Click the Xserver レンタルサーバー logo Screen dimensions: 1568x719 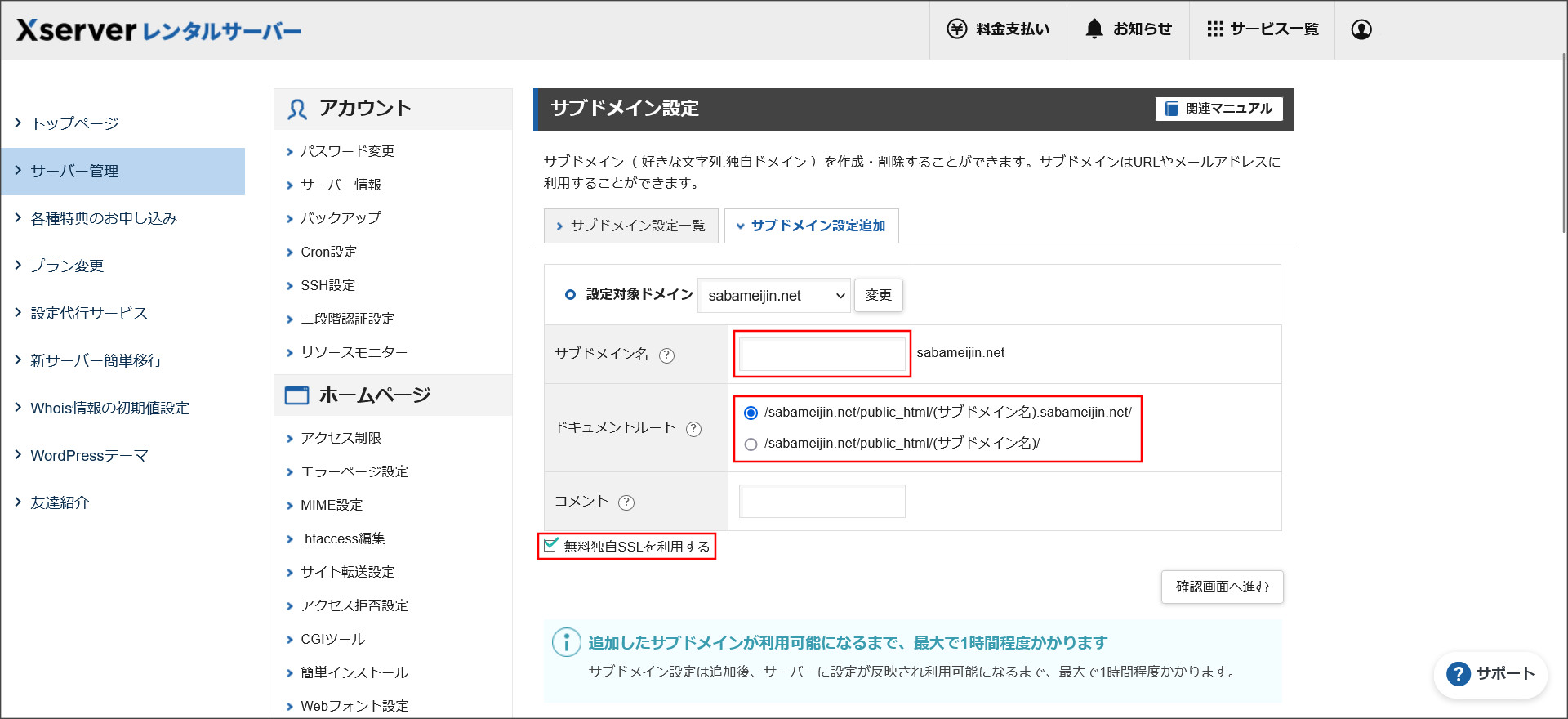coord(159,30)
